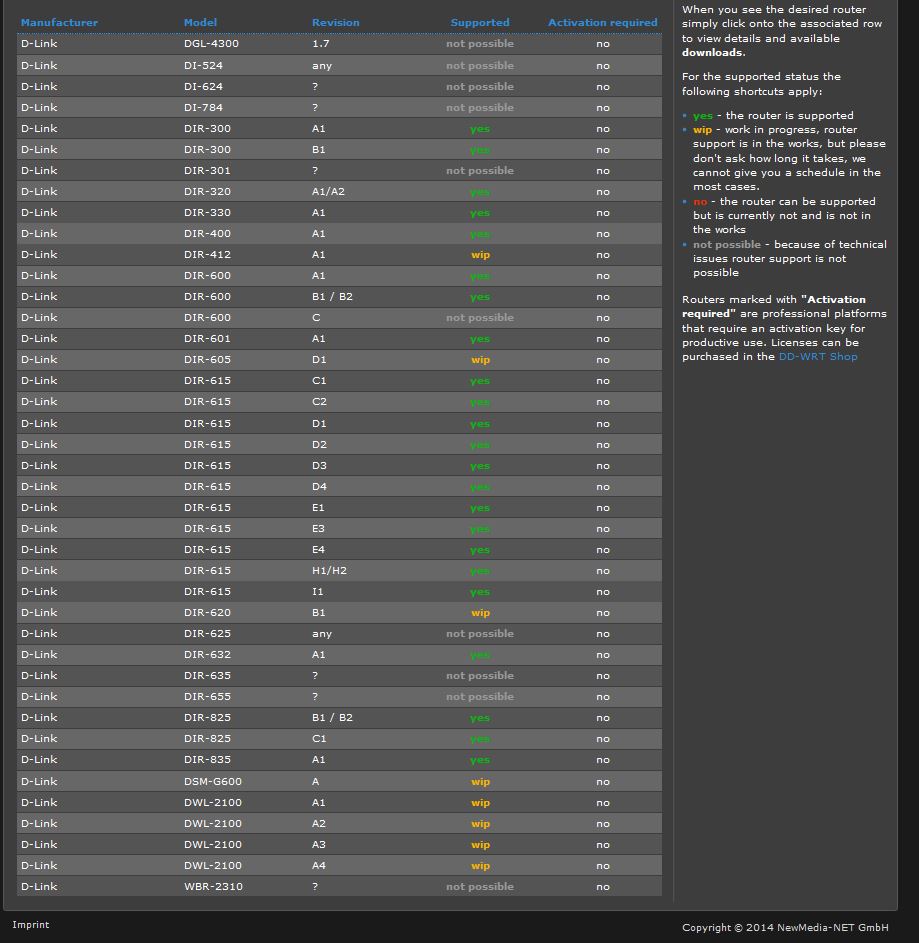Screen dimensions: 919x943
Task: Click DIR-300 in the B1 revision row
Action: [x=207, y=150]
